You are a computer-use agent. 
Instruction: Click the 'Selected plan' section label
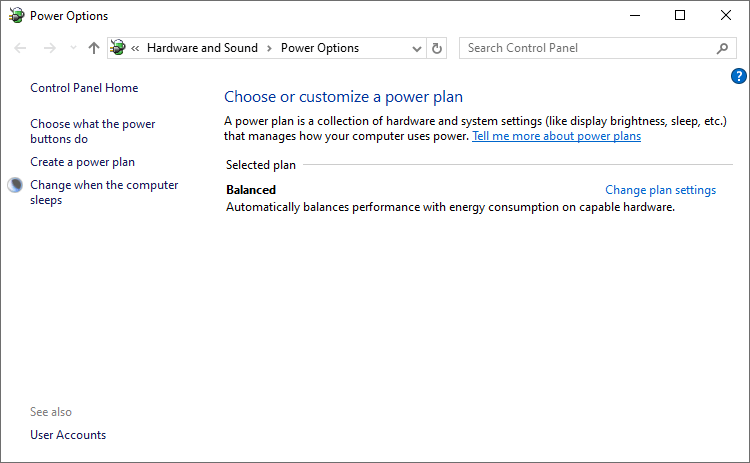coord(261,165)
